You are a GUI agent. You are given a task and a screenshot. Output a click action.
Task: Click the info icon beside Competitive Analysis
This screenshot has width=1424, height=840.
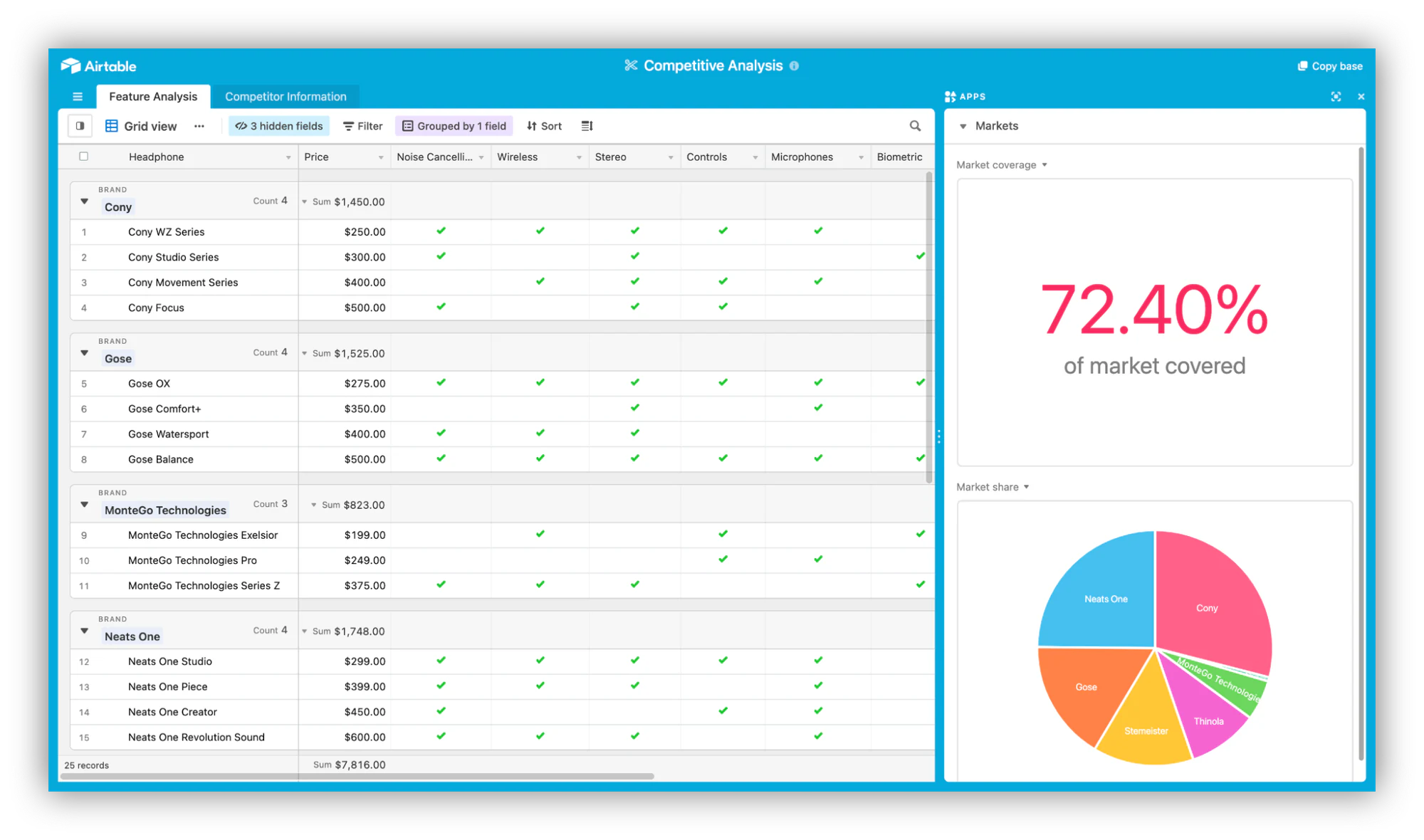tap(795, 65)
